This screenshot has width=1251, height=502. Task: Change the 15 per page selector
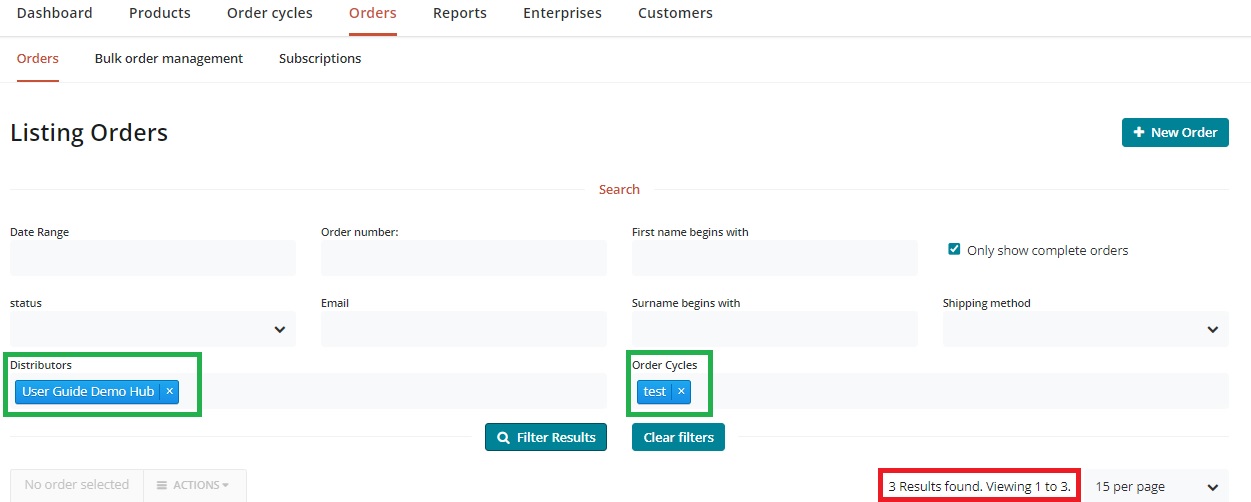click(1157, 486)
